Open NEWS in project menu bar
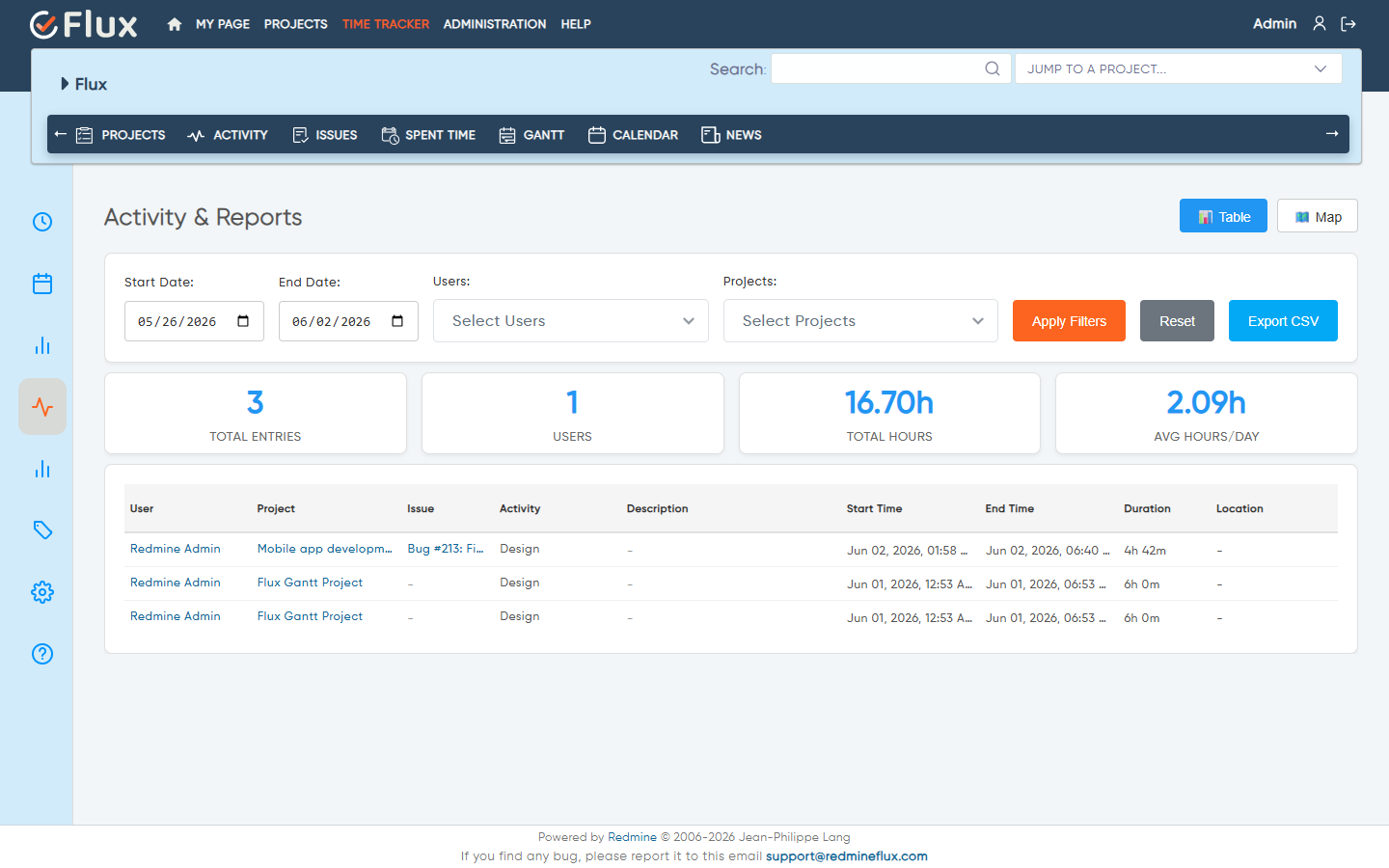Image resolution: width=1389 pixels, height=868 pixels. pos(731,135)
